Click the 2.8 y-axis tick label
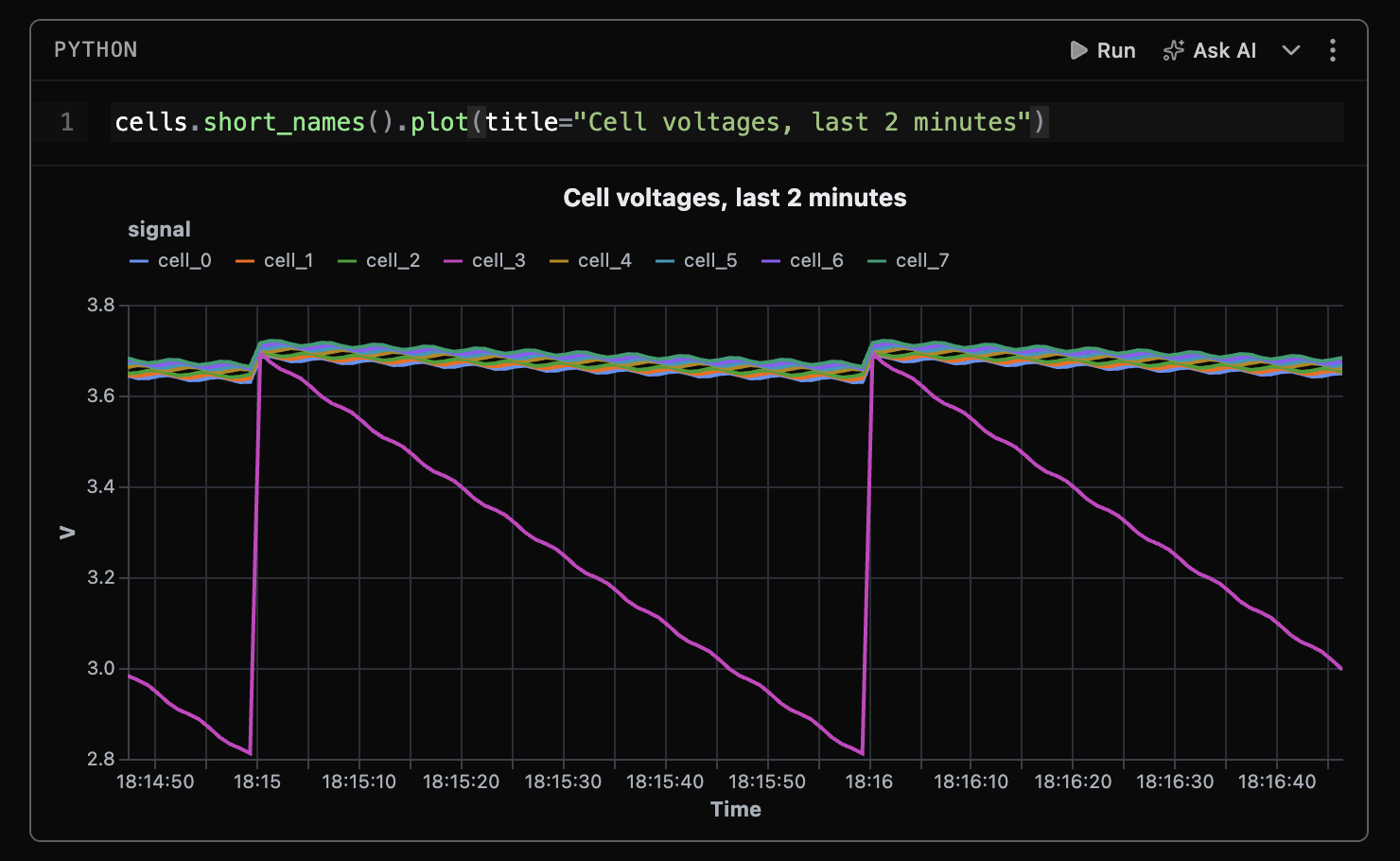The height and width of the screenshot is (861, 1400). tap(101, 759)
